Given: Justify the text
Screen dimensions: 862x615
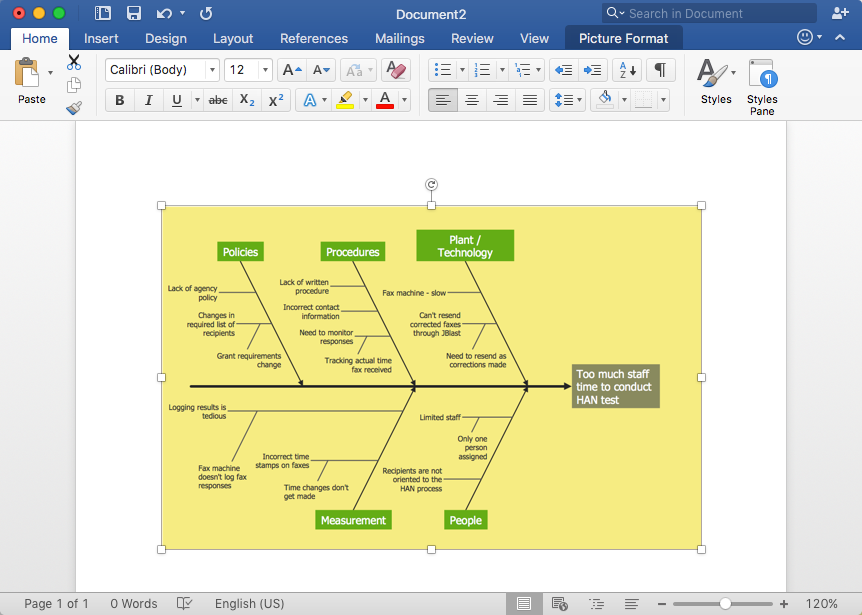Looking at the screenshot, I should point(530,100).
